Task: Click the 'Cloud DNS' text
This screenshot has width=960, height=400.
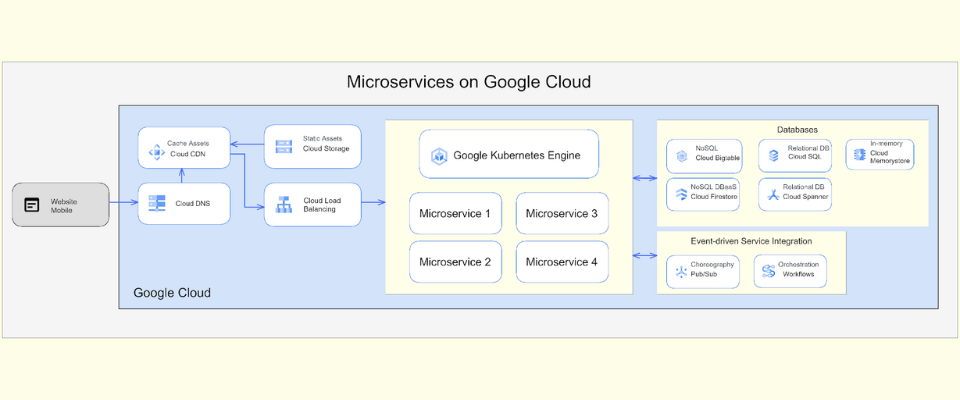Action: point(193,203)
